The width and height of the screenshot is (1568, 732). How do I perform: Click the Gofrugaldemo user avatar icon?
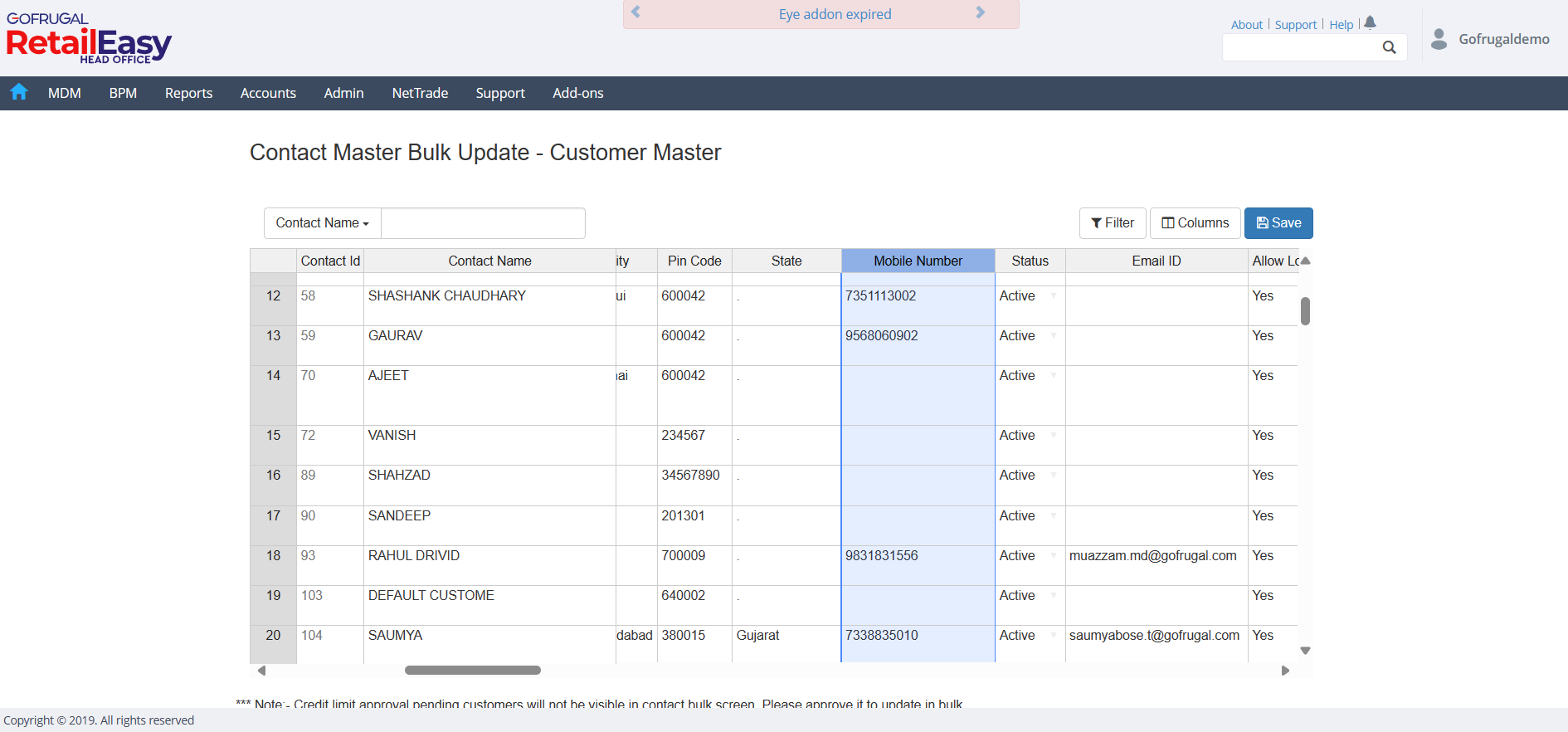1439,39
